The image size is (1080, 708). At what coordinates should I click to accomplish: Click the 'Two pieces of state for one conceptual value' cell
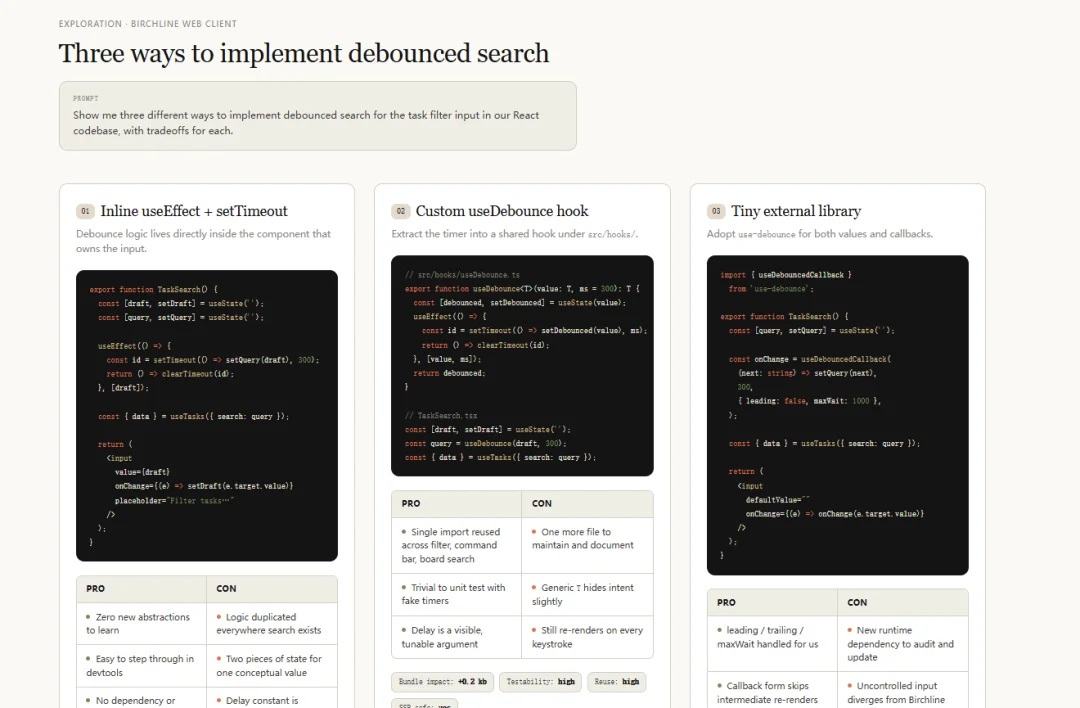(272, 666)
